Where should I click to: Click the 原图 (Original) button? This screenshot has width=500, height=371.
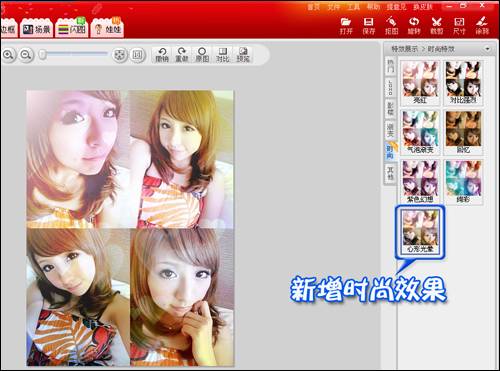point(202,55)
